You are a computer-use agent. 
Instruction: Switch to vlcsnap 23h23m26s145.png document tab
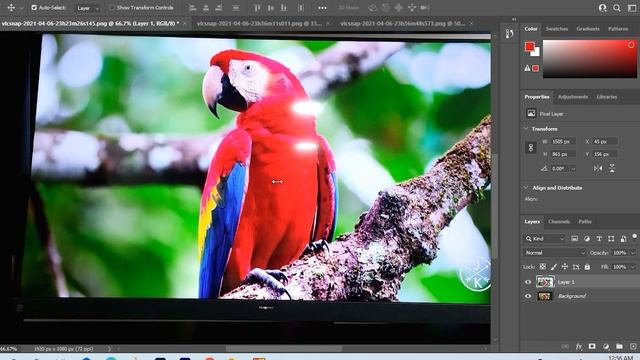(x=90, y=24)
